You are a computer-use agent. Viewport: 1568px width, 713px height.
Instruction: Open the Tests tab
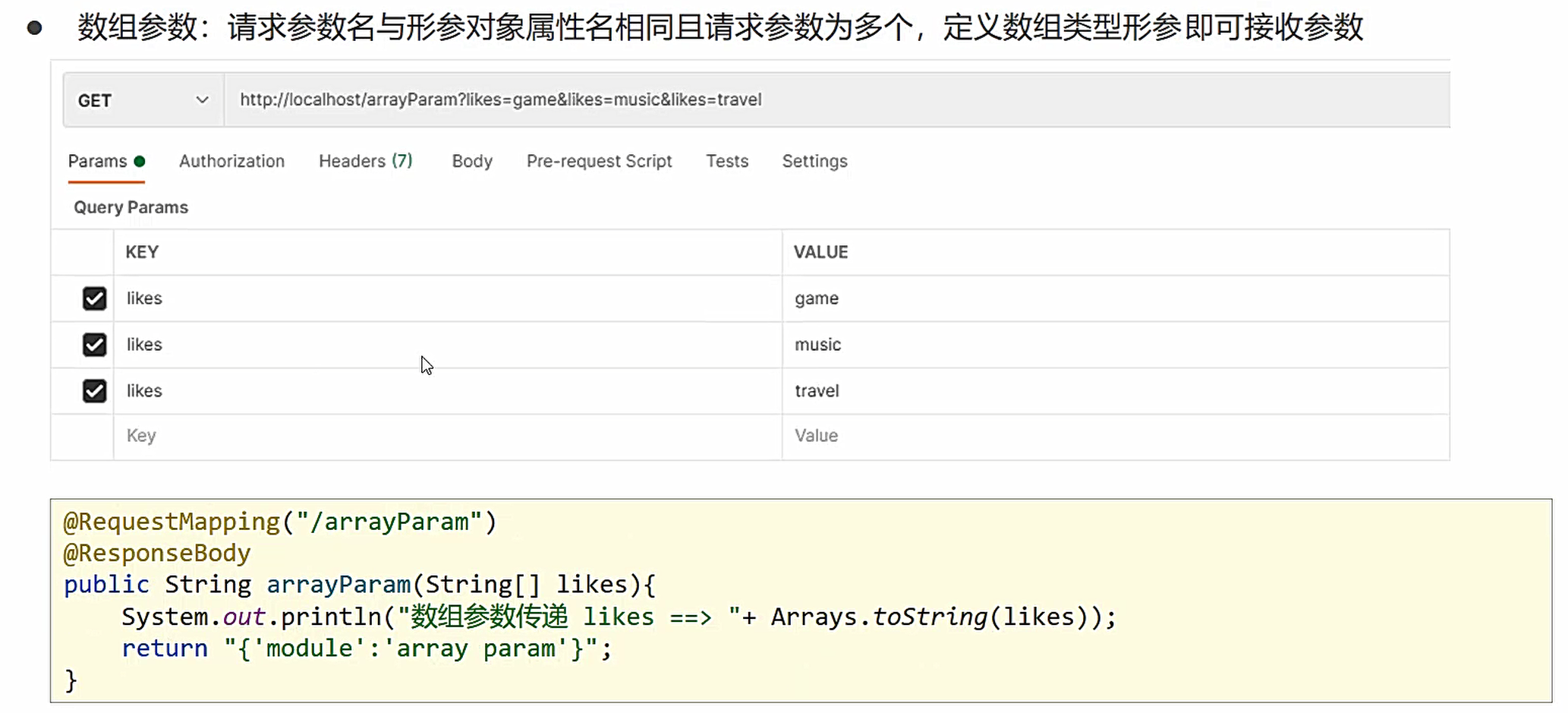coord(727,161)
